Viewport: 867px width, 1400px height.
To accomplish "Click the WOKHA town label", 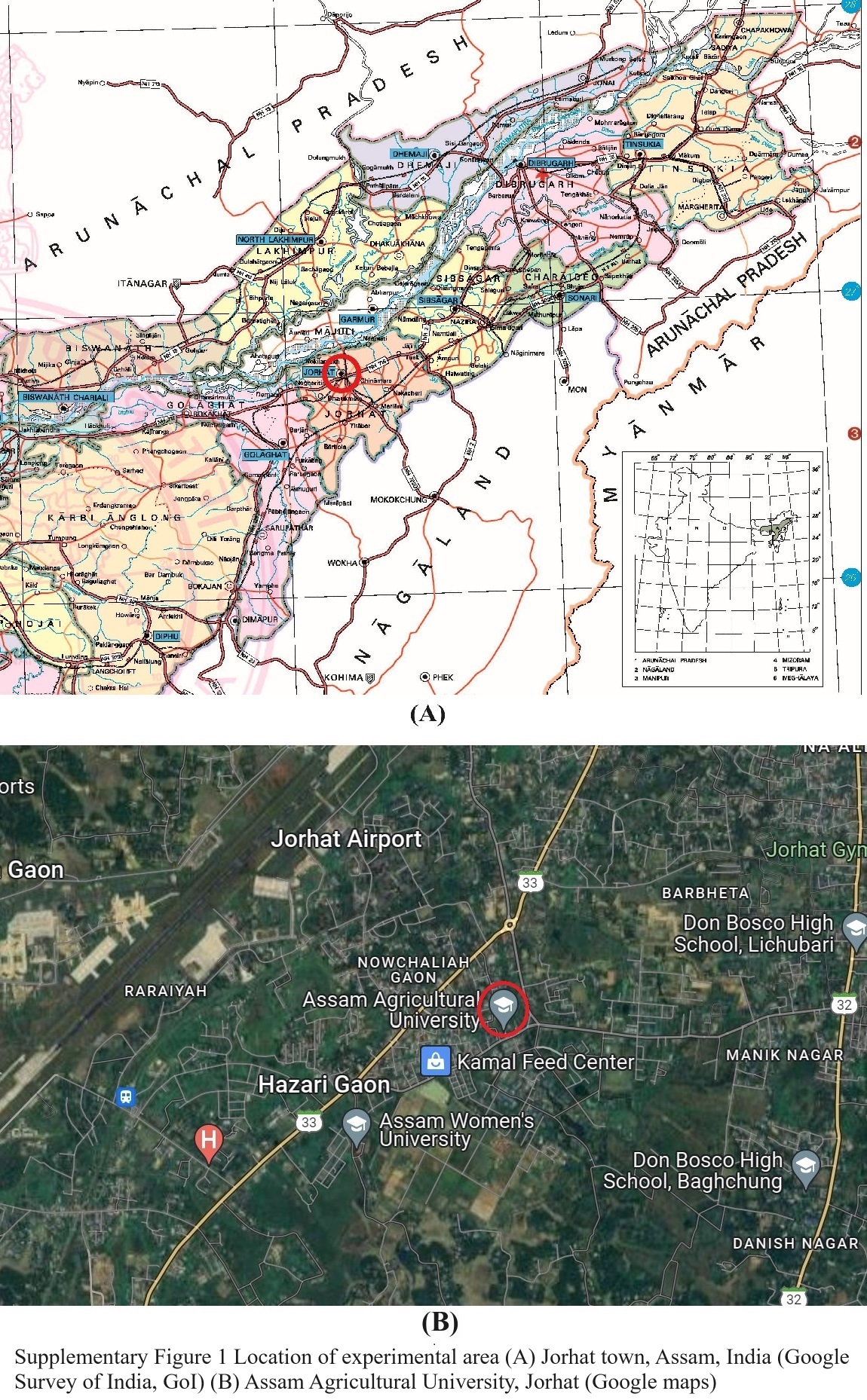I will pyautogui.click(x=342, y=563).
